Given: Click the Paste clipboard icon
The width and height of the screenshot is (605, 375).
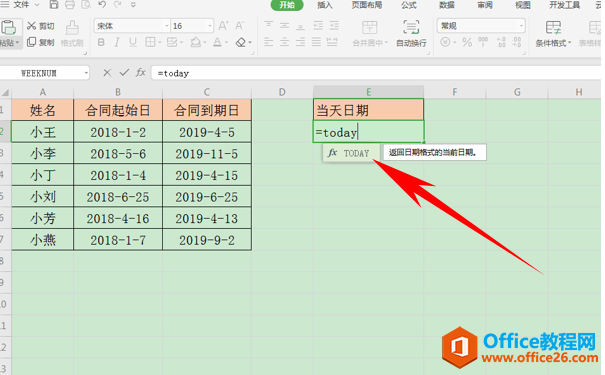Looking at the screenshot, I should (8, 28).
